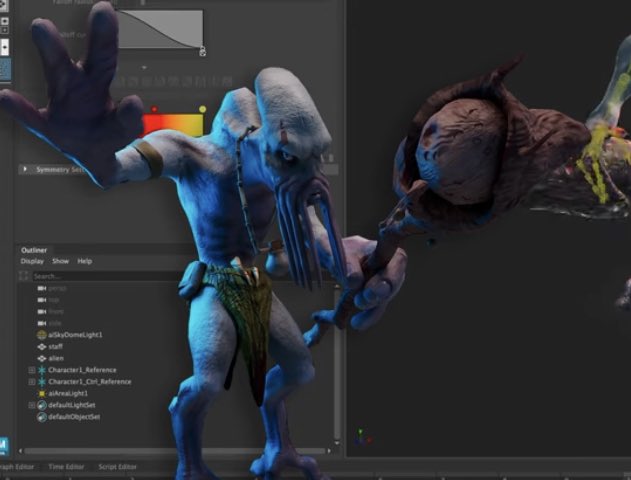Open the Outliner Help menu
The height and width of the screenshot is (480, 631).
pyautogui.click(x=85, y=261)
